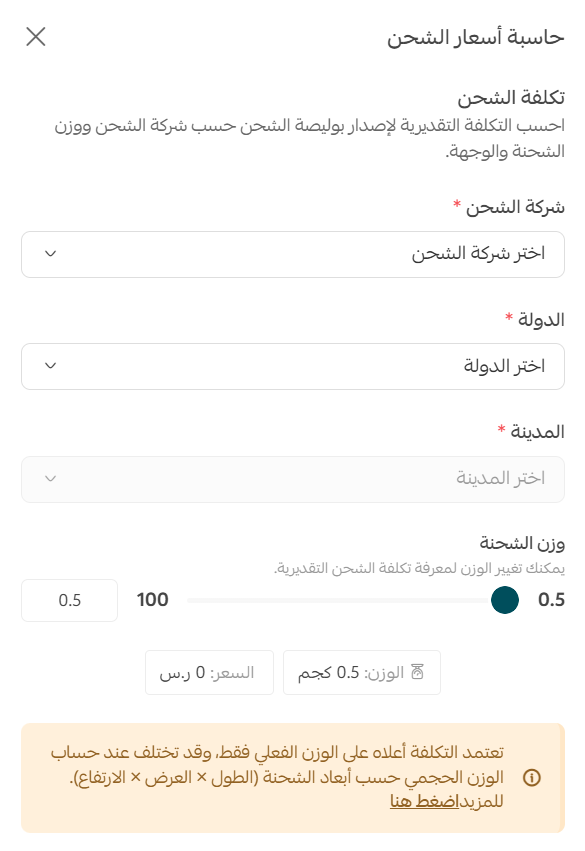Screen dimensions: 585x851
Task: Open the اختر شركة الشحن dropdown
Action: (x=293, y=254)
